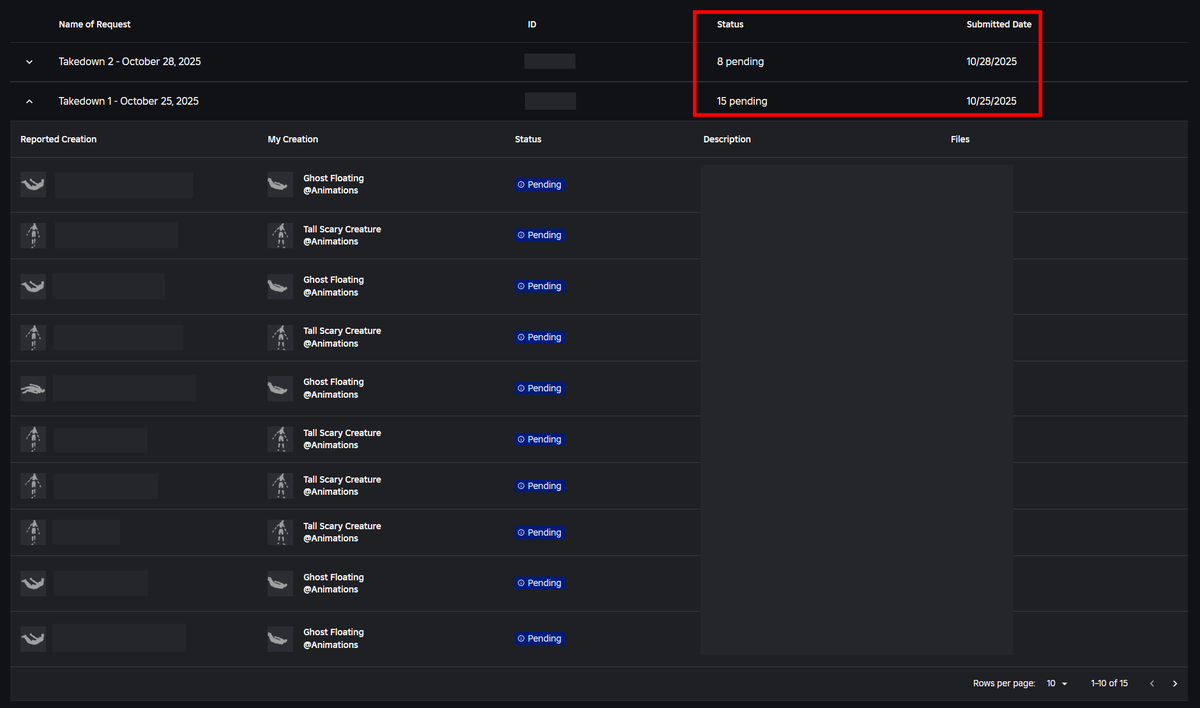The width and height of the screenshot is (1200, 708).
Task: Go to the next page of results
Action: coord(1175,684)
